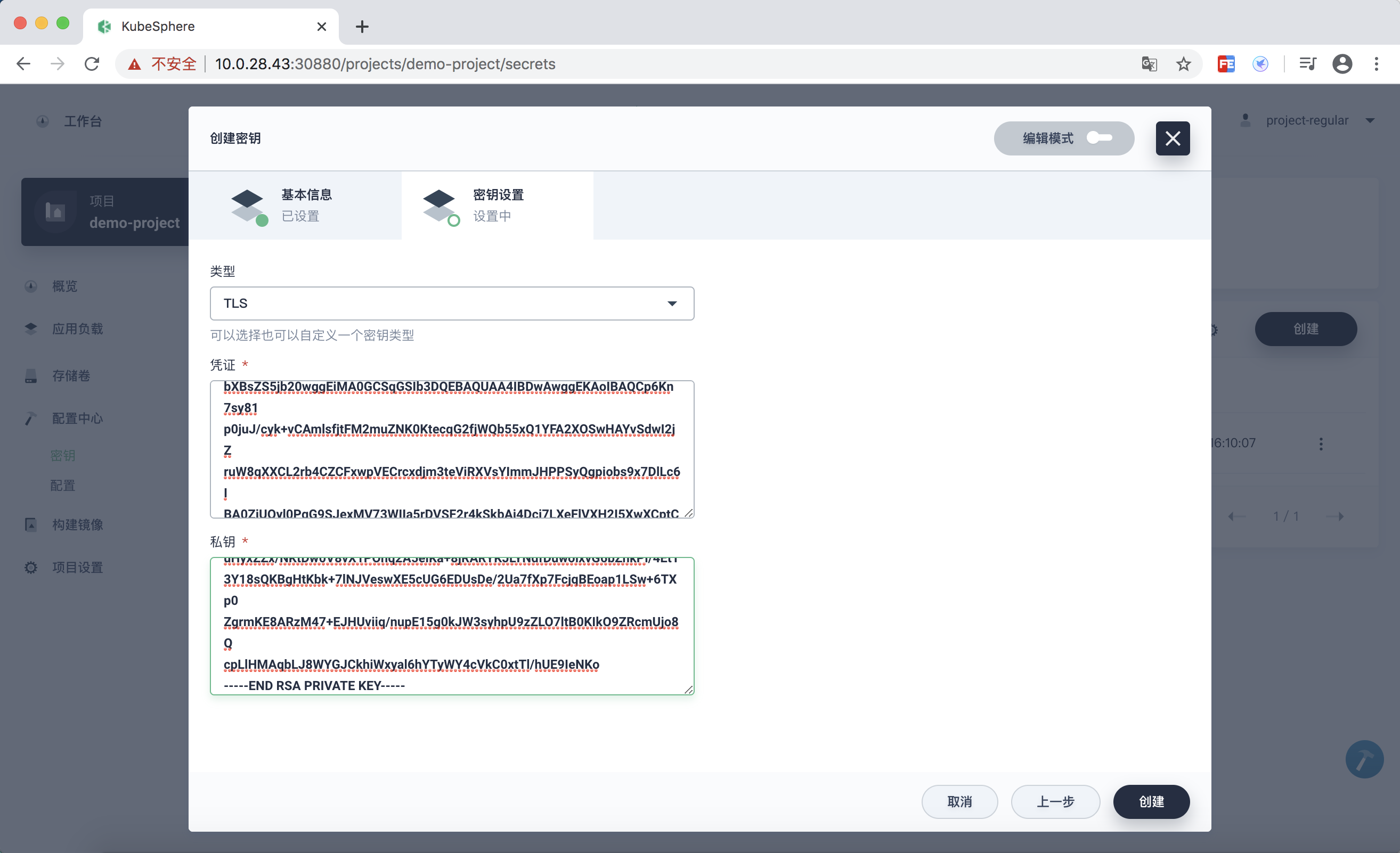Bookmark the page with the star icon
Image resolution: width=1400 pixels, height=853 pixels.
[1184, 63]
